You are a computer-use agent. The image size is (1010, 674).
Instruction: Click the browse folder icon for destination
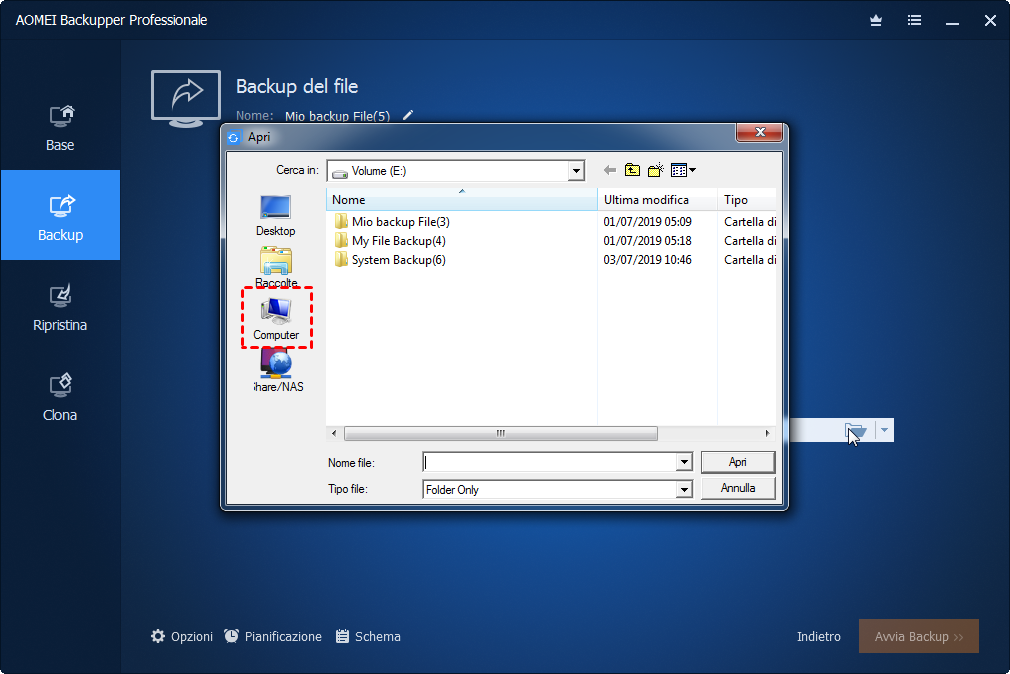click(855, 430)
